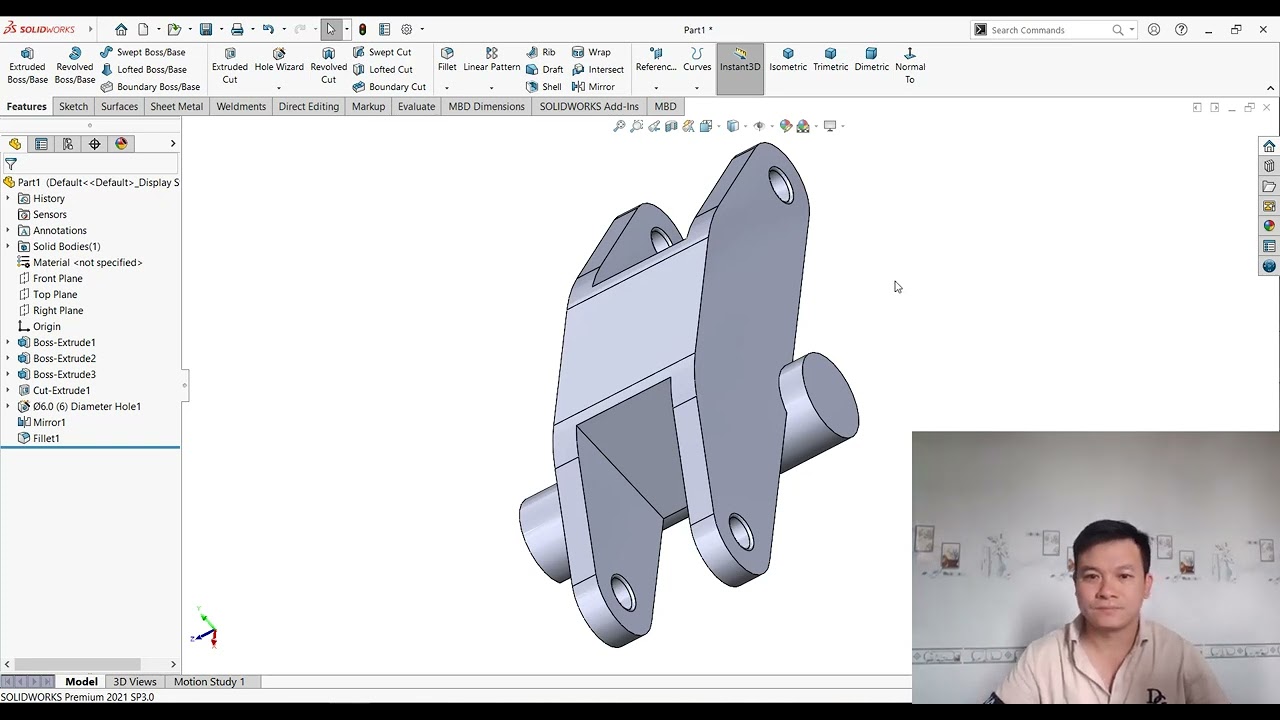Choose the Rib feature
The height and width of the screenshot is (720, 1280).
[x=541, y=52]
